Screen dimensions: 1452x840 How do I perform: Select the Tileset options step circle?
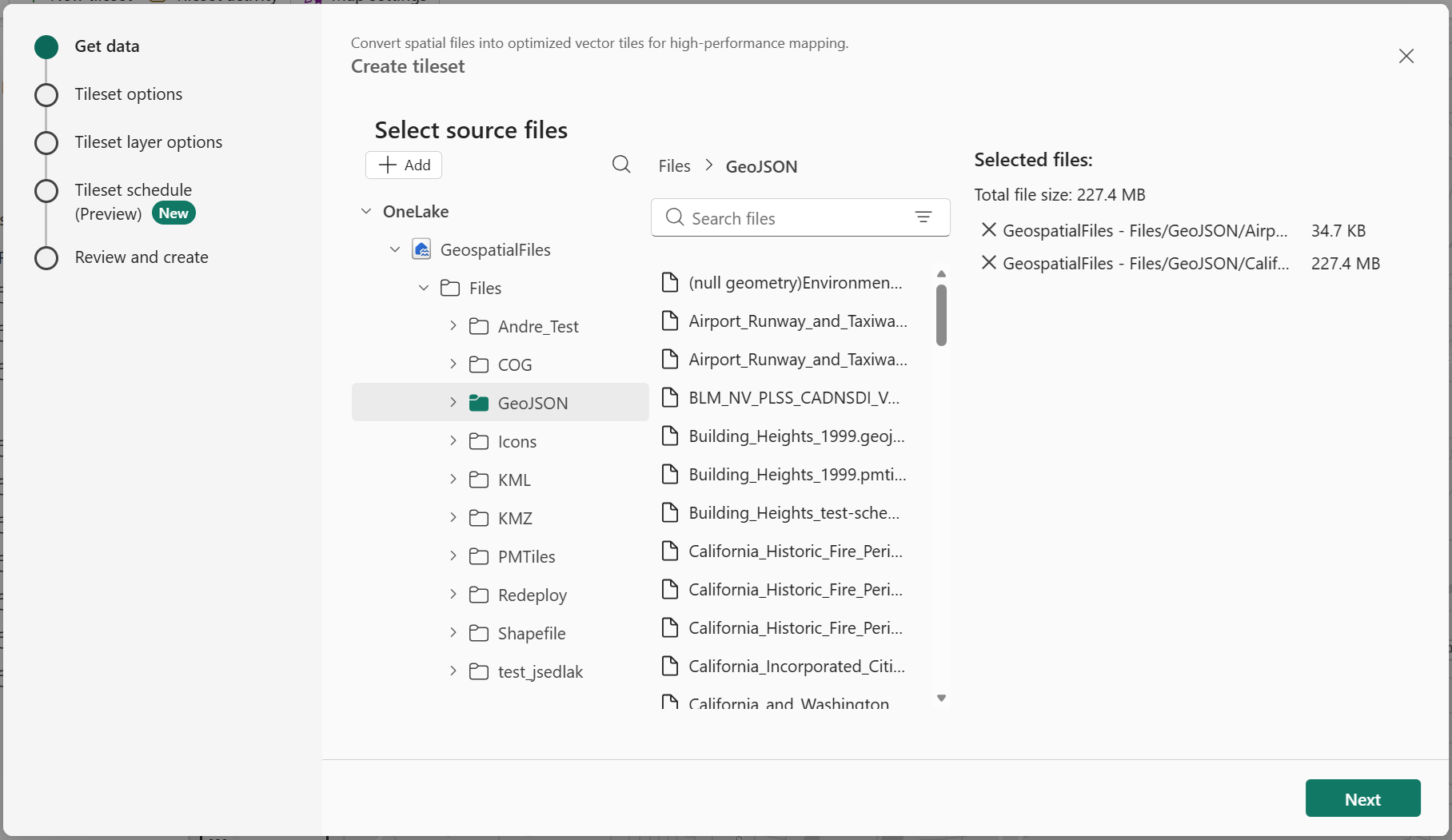coord(46,94)
